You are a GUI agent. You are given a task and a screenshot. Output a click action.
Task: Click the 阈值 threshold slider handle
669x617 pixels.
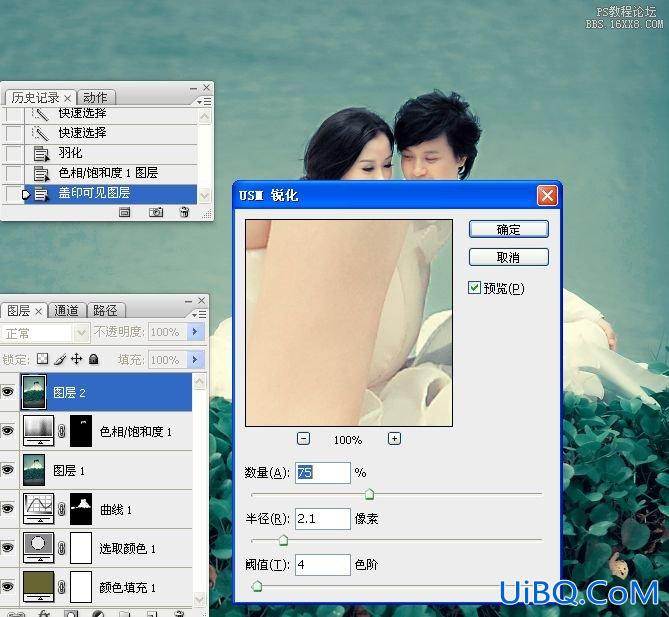pyautogui.click(x=257, y=586)
